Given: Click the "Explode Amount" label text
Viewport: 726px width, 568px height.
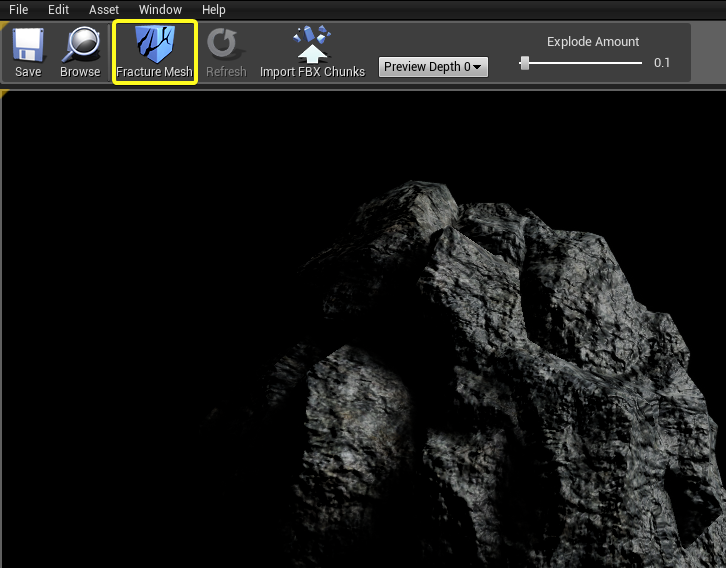Looking at the screenshot, I should 593,42.
